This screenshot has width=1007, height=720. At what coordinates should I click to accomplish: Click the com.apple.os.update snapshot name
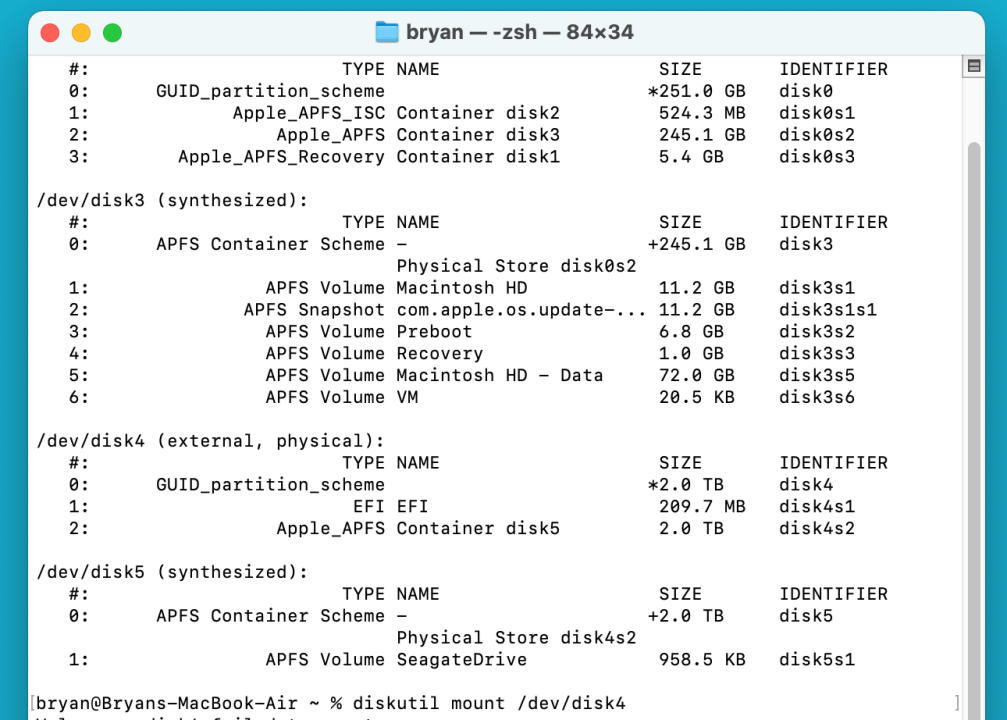coord(521,310)
